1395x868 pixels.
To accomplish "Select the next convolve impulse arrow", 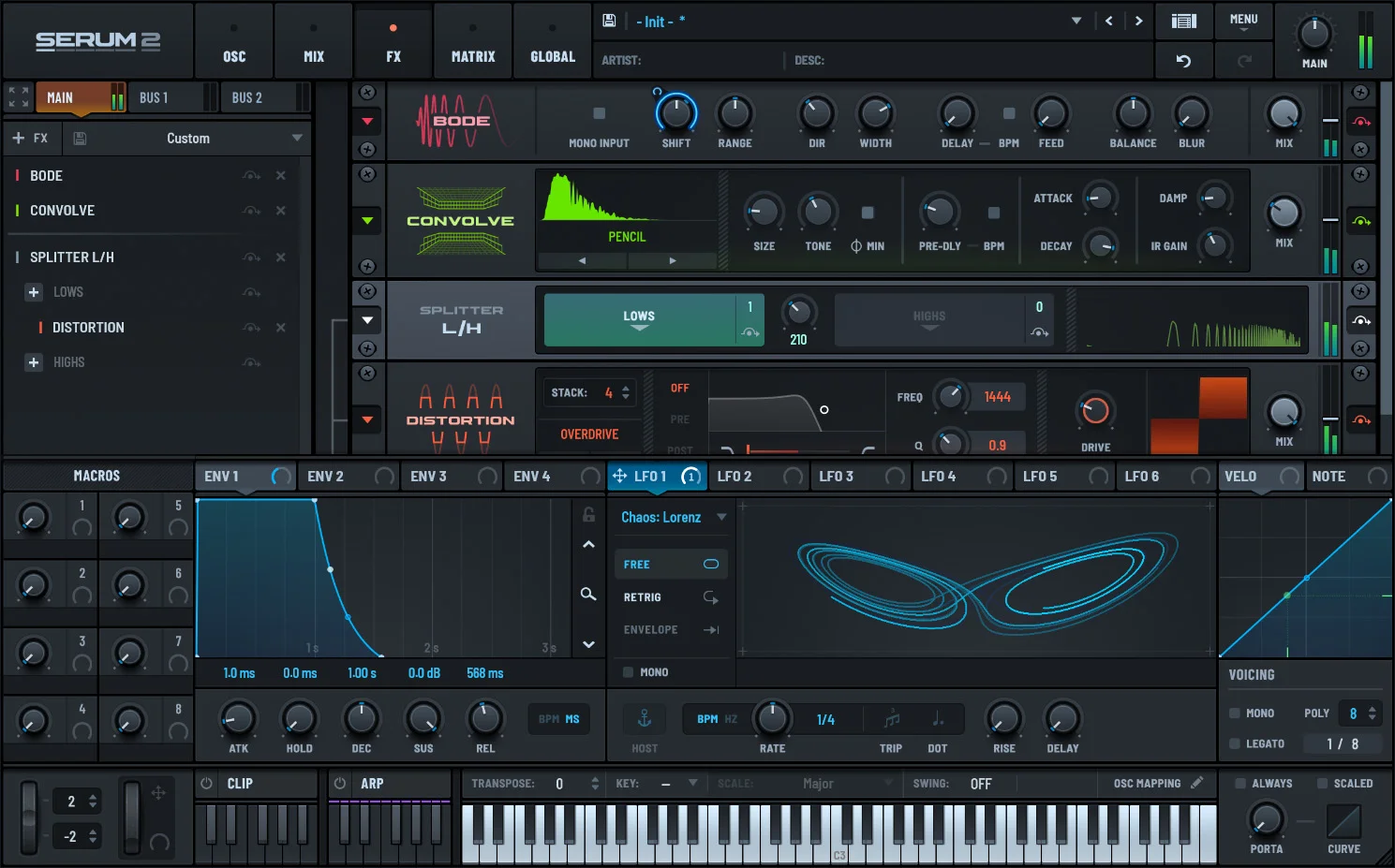I will click(673, 261).
